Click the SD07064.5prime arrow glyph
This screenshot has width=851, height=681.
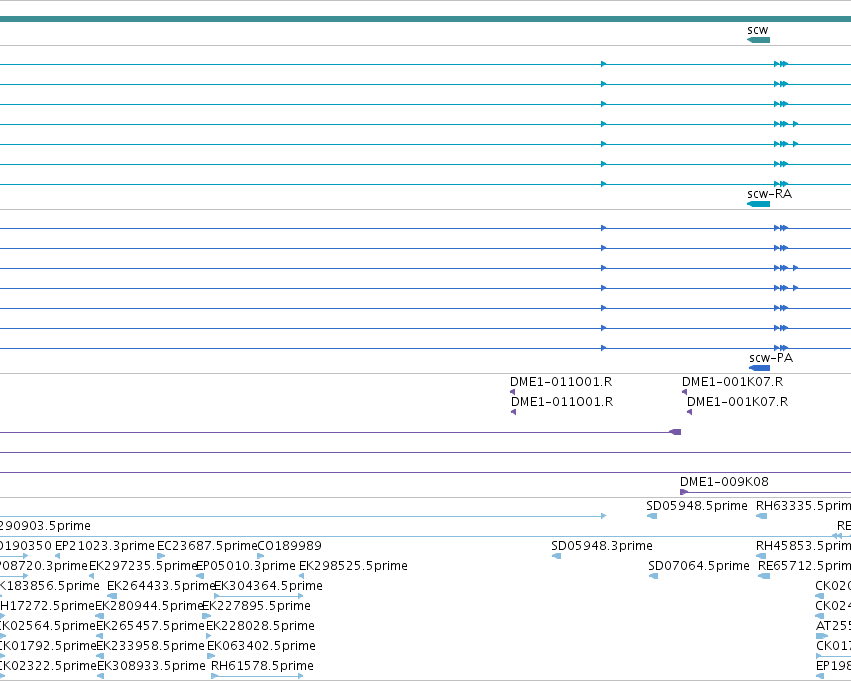coord(653,576)
